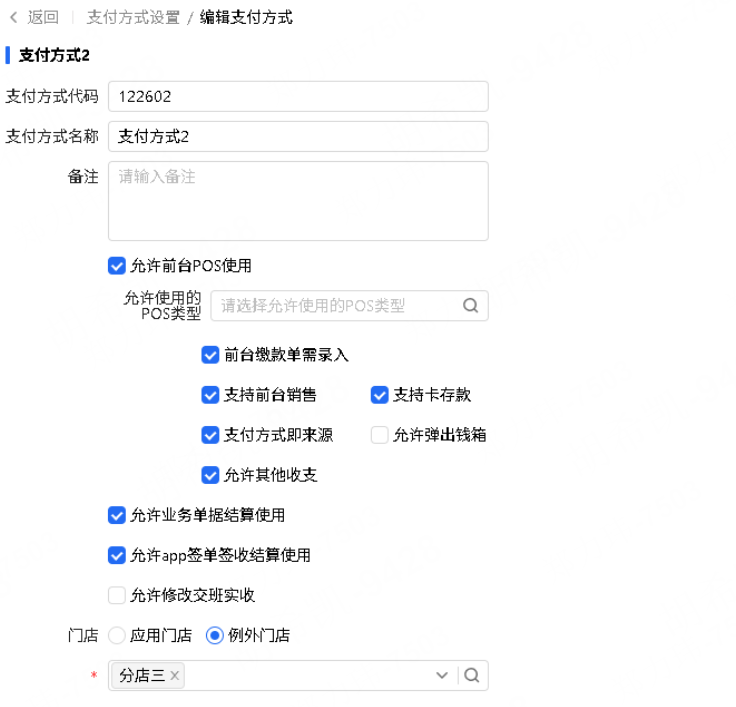Screen dimensions: 736x707
Task: Expand the store selection dropdown arrow
Action: 442,676
